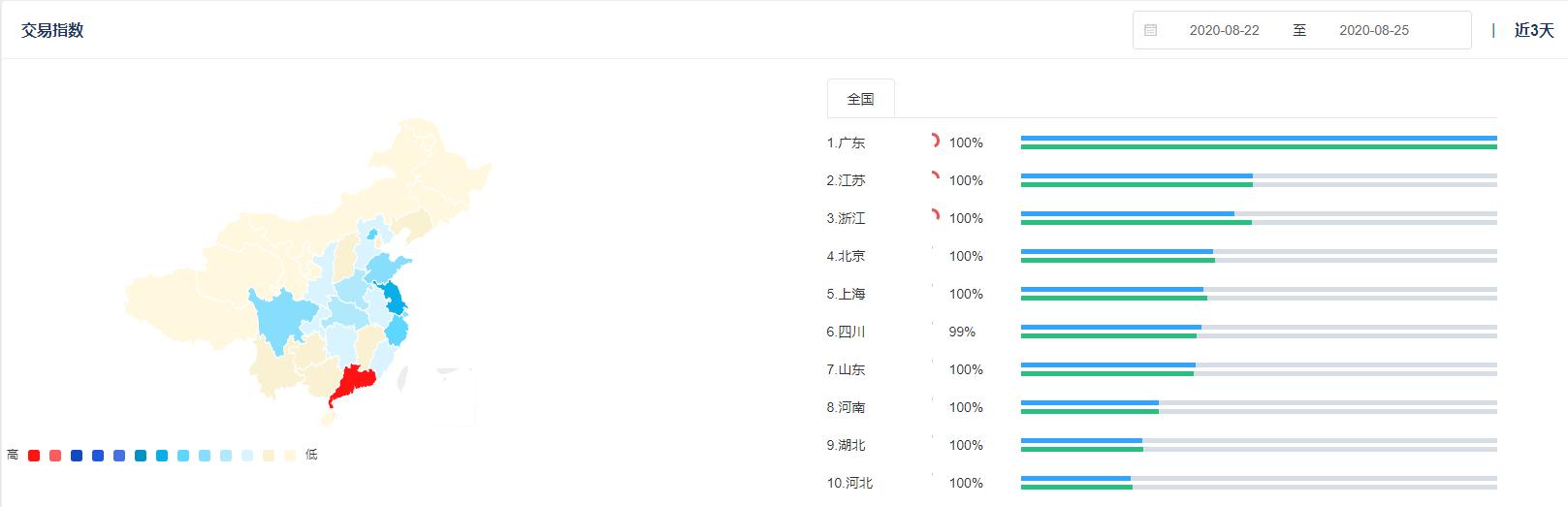Select the 4.北京 ranking row label
This screenshot has height=507, width=1568.
tap(846, 256)
